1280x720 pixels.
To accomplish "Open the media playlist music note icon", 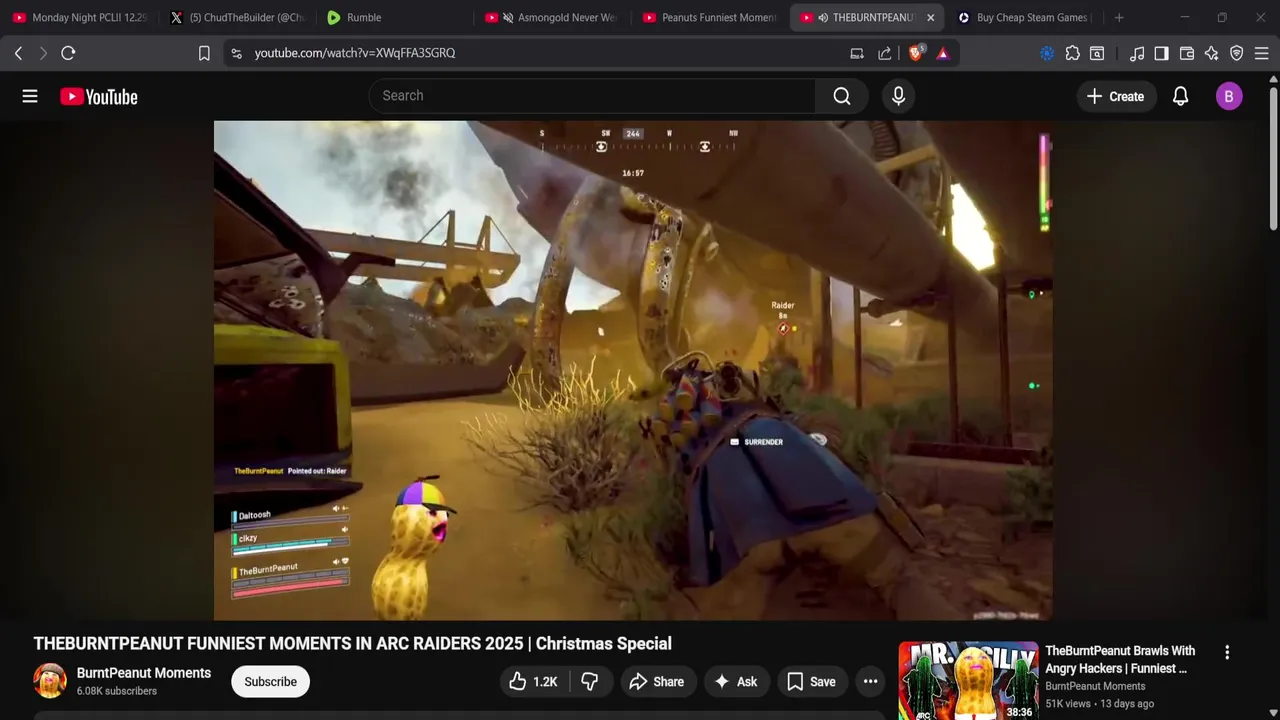I will tap(1137, 53).
